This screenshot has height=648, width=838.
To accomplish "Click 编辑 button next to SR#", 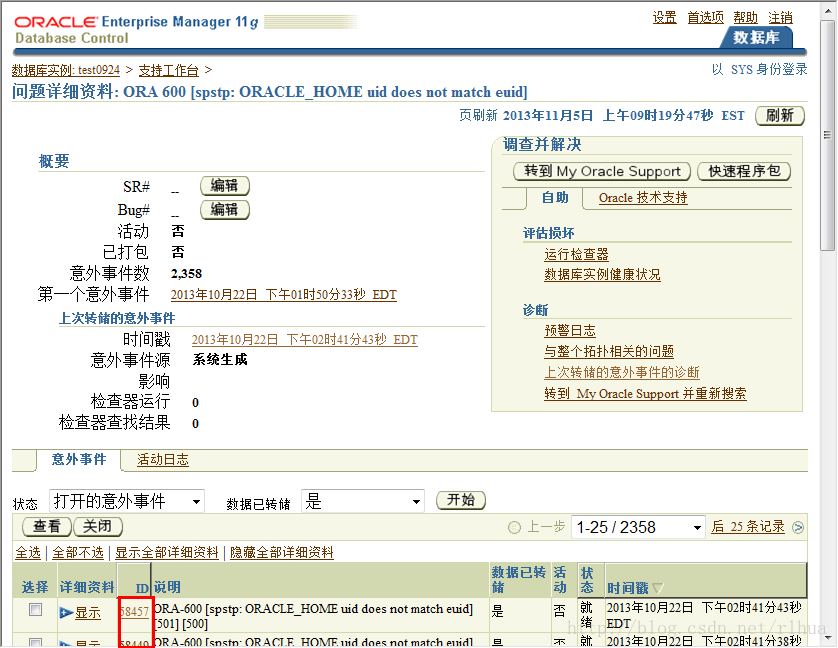I will [224, 186].
